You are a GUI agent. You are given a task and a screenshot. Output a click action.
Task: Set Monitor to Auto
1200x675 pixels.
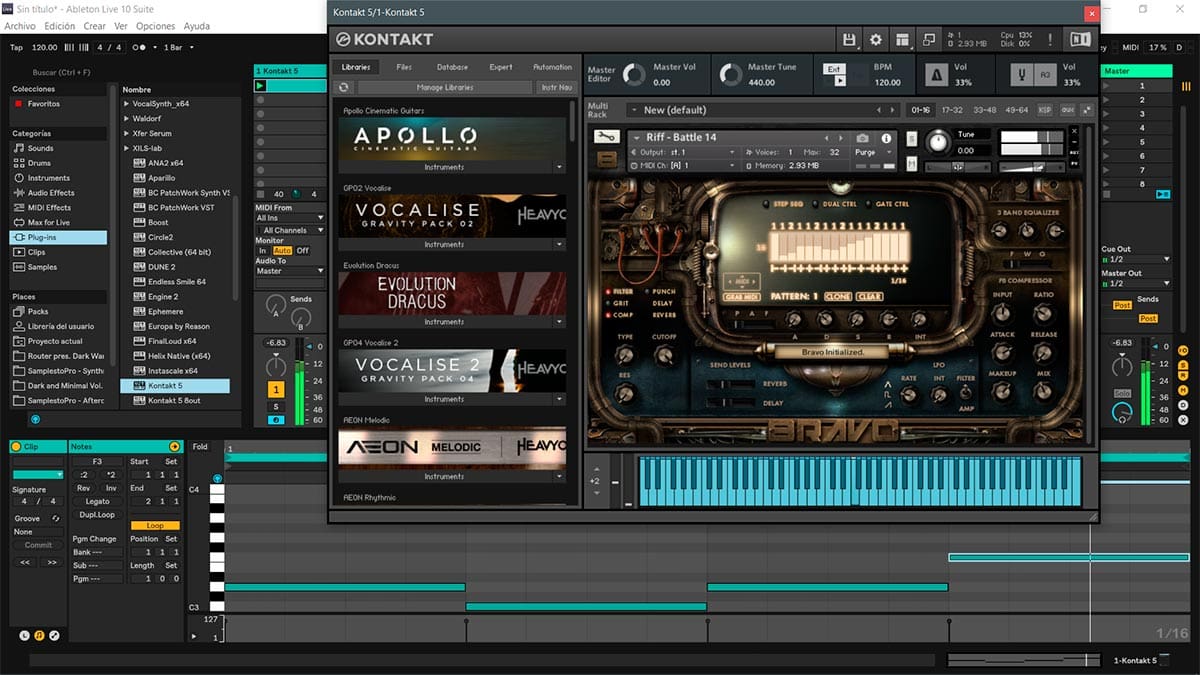pos(282,250)
